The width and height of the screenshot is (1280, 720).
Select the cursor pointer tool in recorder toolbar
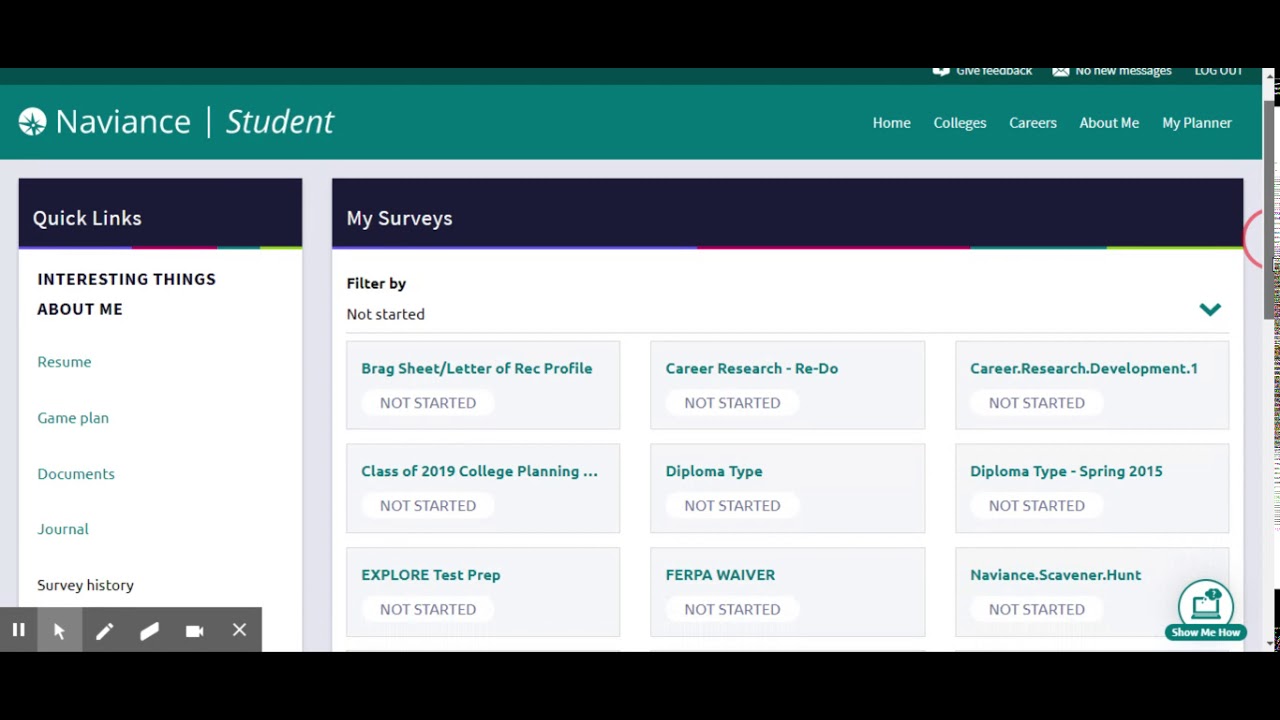pos(59,631)
